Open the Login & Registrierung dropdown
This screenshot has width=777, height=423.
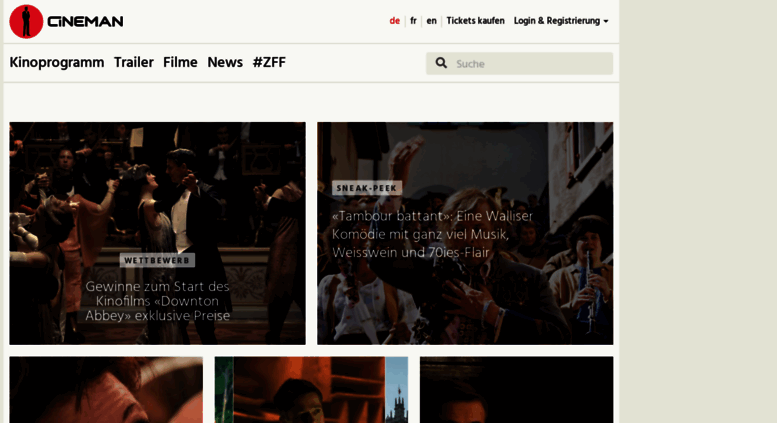[561, 21]
